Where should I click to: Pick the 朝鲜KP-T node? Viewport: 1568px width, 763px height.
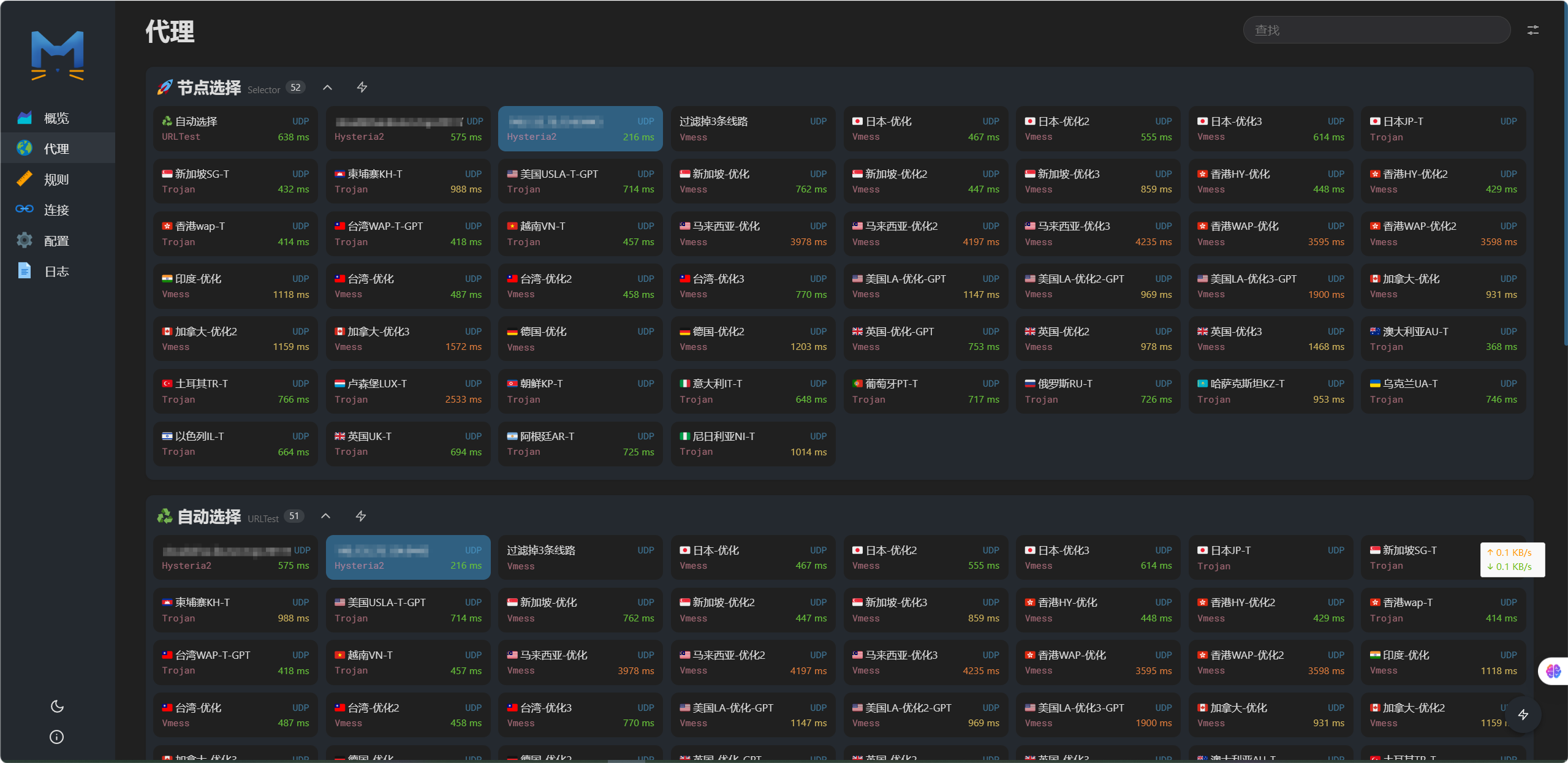click(x=580, y=391)
